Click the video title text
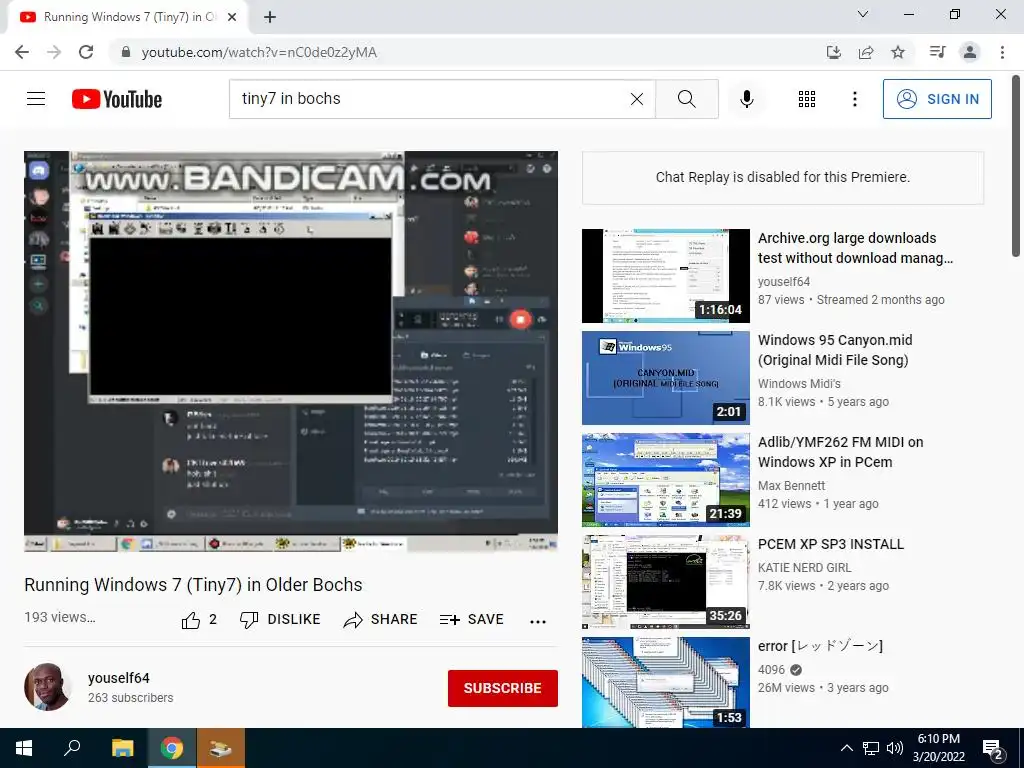 (193, 584)
